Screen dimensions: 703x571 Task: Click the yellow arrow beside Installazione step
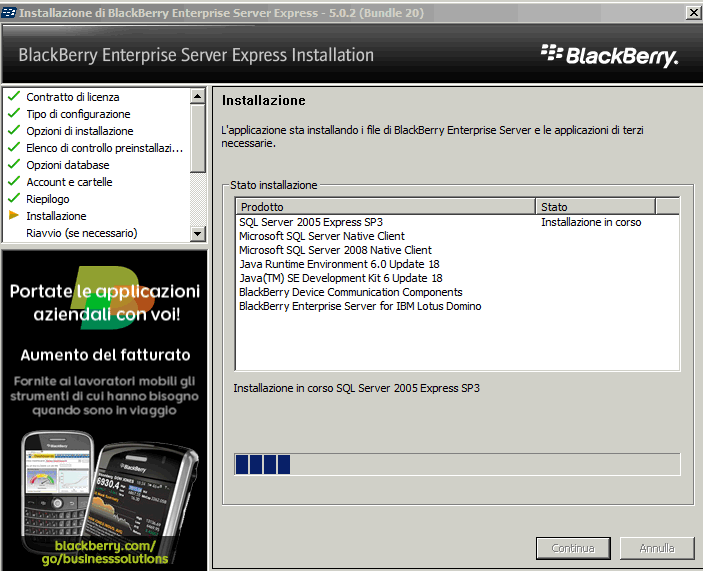coord(14,216)
